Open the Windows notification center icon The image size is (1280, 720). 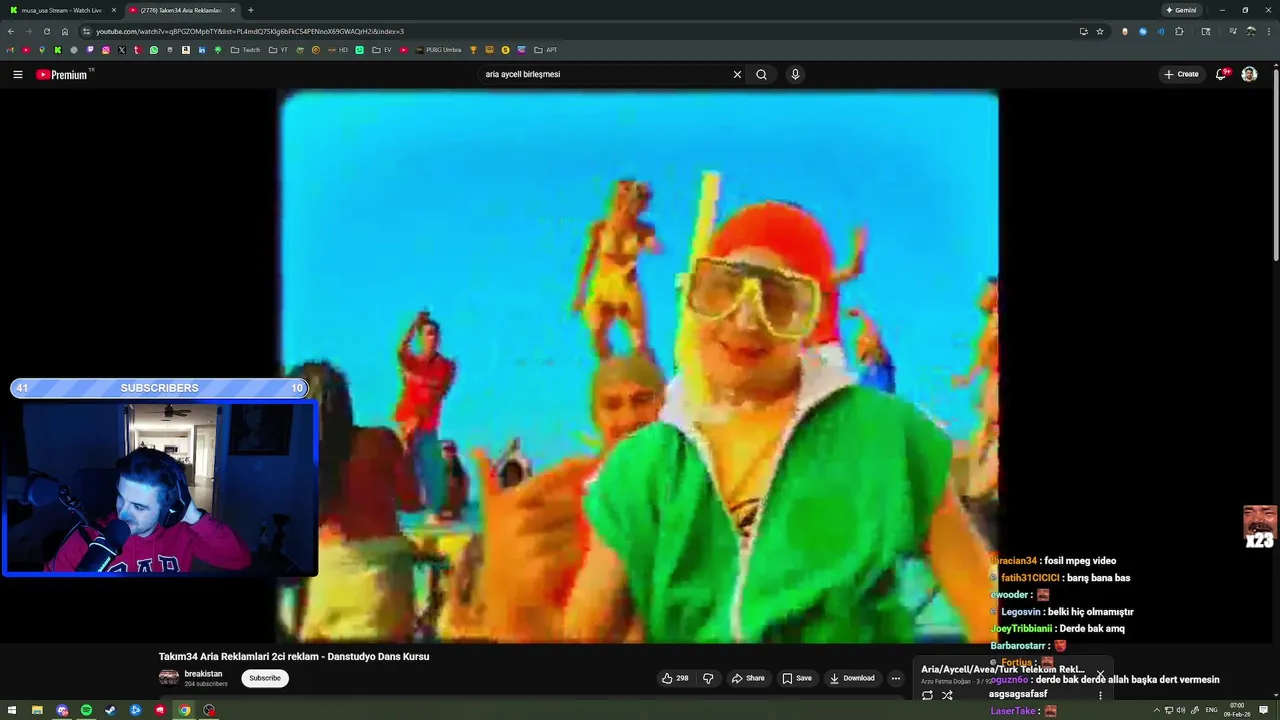point(1264,710)
